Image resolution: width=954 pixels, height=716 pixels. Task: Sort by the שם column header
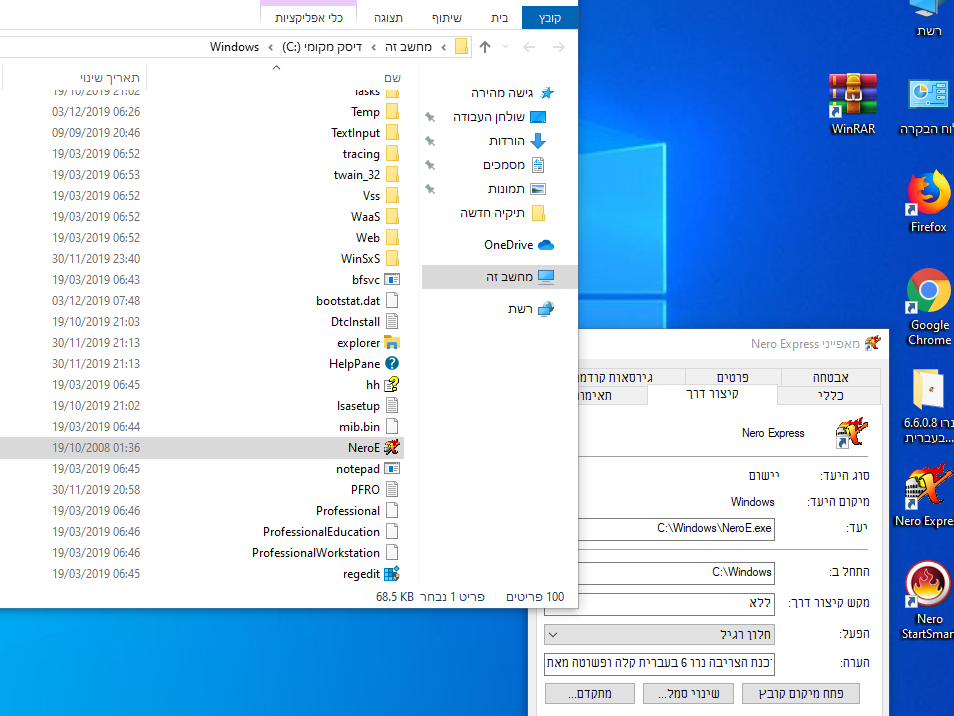(392, 78)
